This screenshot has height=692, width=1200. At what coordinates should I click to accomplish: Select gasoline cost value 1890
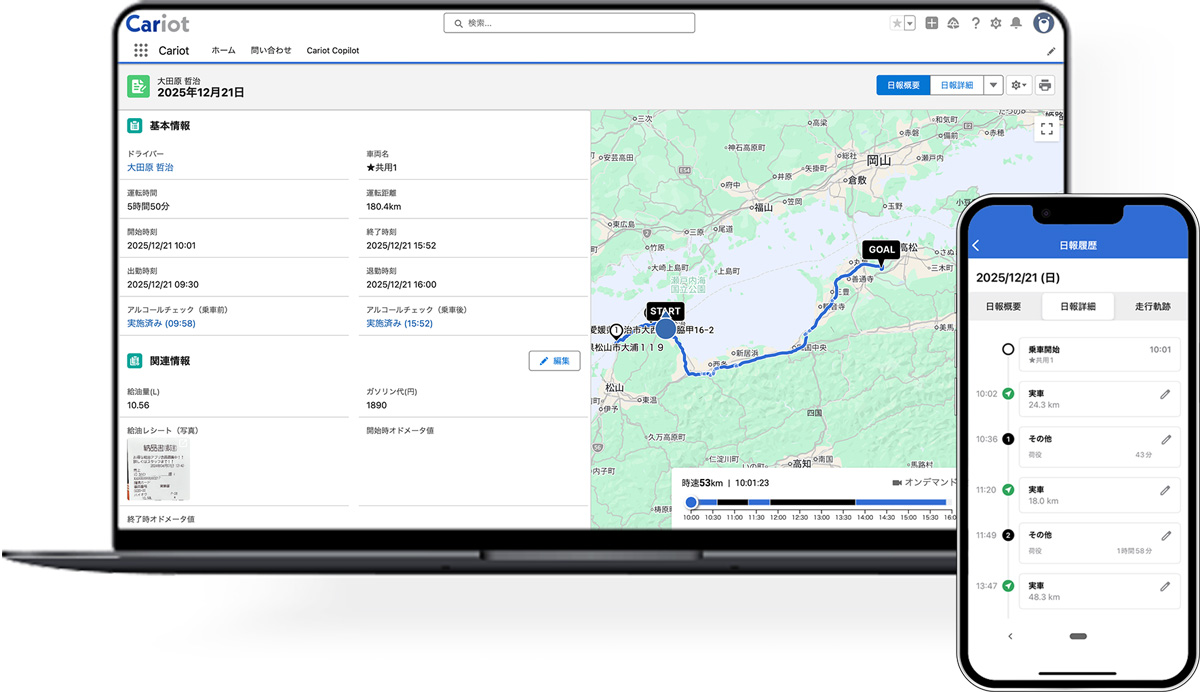pyautogui.click(x=377, y=405)
